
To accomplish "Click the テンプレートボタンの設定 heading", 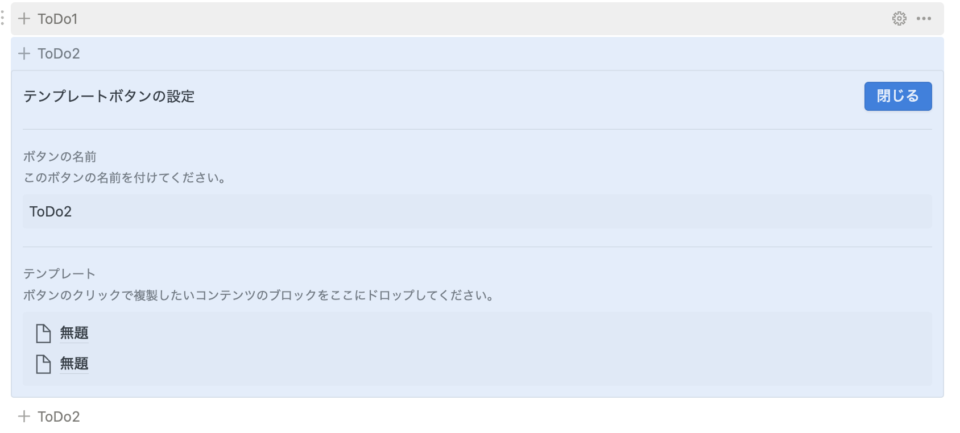I will 109,96.
